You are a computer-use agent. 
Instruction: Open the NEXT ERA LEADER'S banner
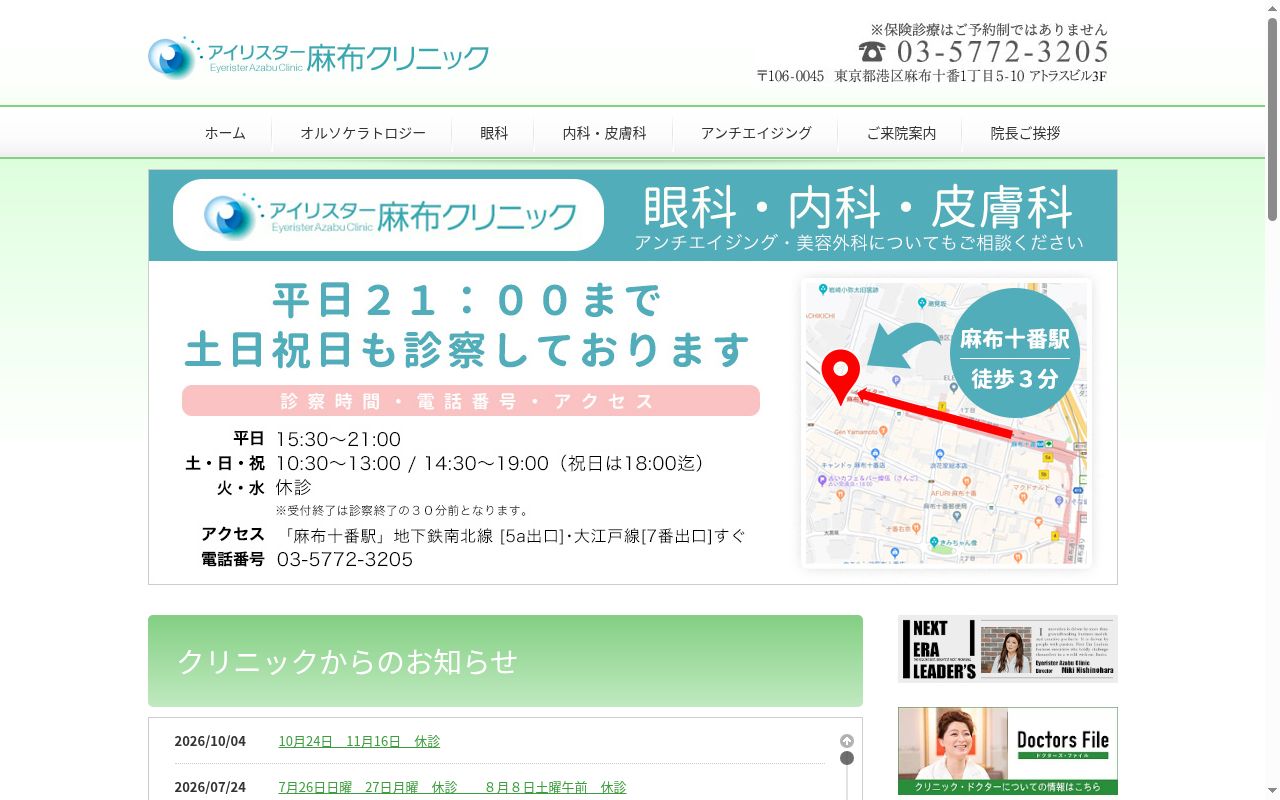(x=1008, y=649)
